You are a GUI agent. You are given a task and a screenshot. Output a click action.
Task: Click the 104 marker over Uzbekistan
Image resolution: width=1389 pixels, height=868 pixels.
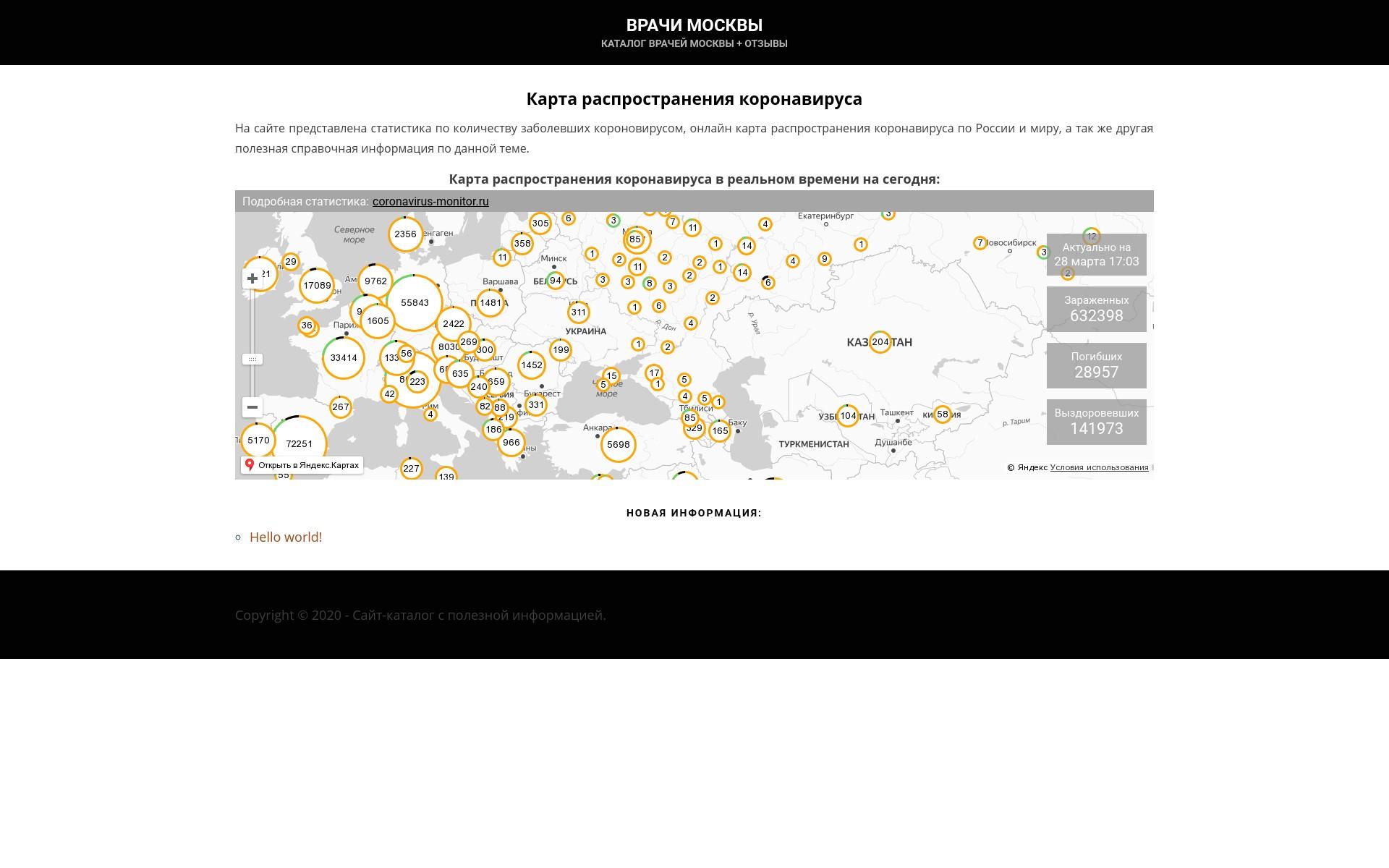tap(848, 415)
